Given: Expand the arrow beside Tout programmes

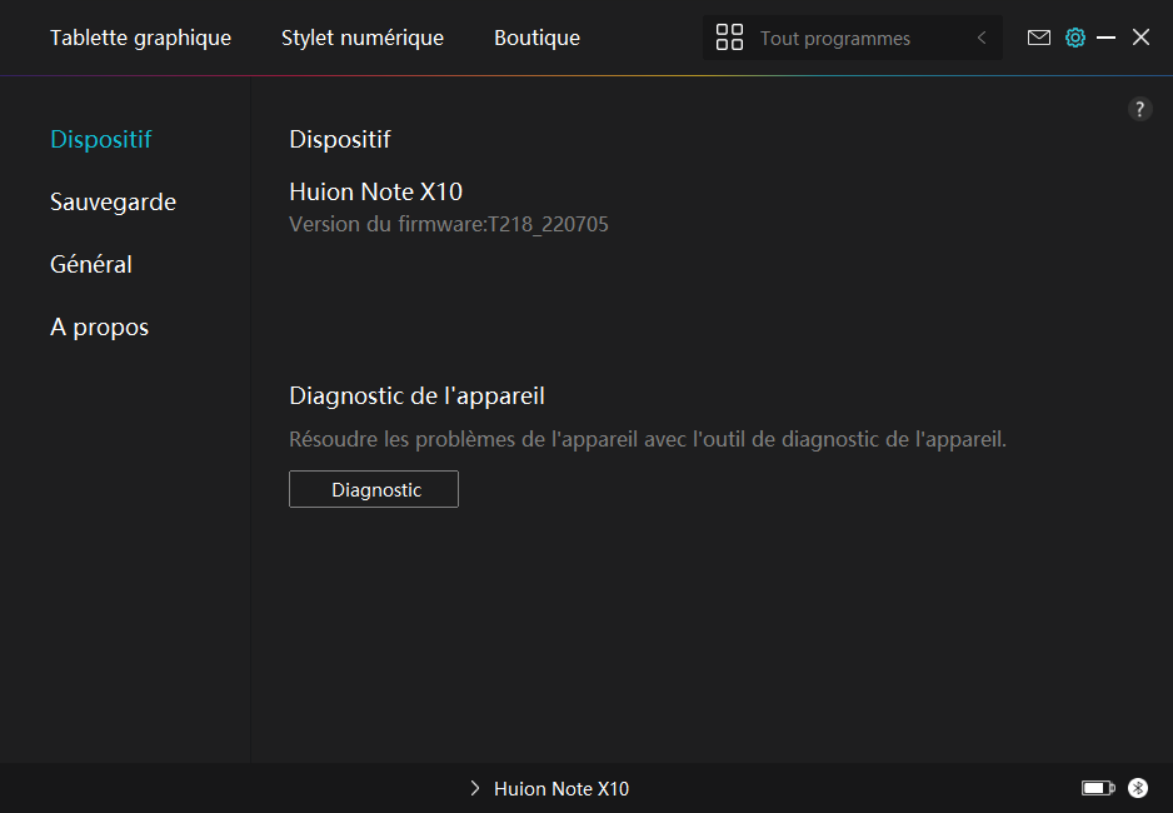Looking at the screenshot, I should (x=981, y=38).
